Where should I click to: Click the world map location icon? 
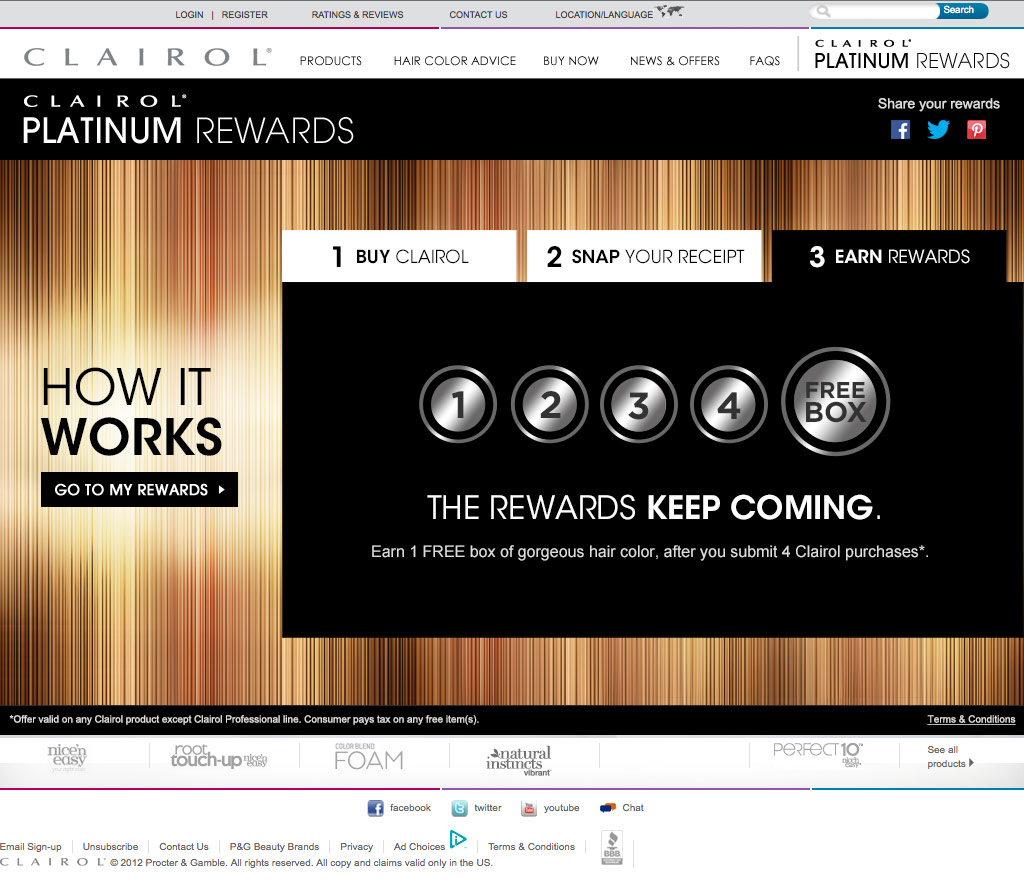(670, 11)
